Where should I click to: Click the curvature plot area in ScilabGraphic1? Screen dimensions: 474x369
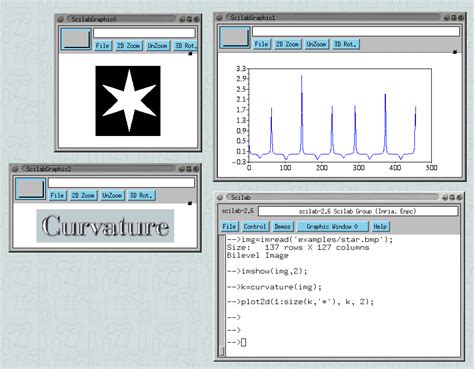click(340, 115)
